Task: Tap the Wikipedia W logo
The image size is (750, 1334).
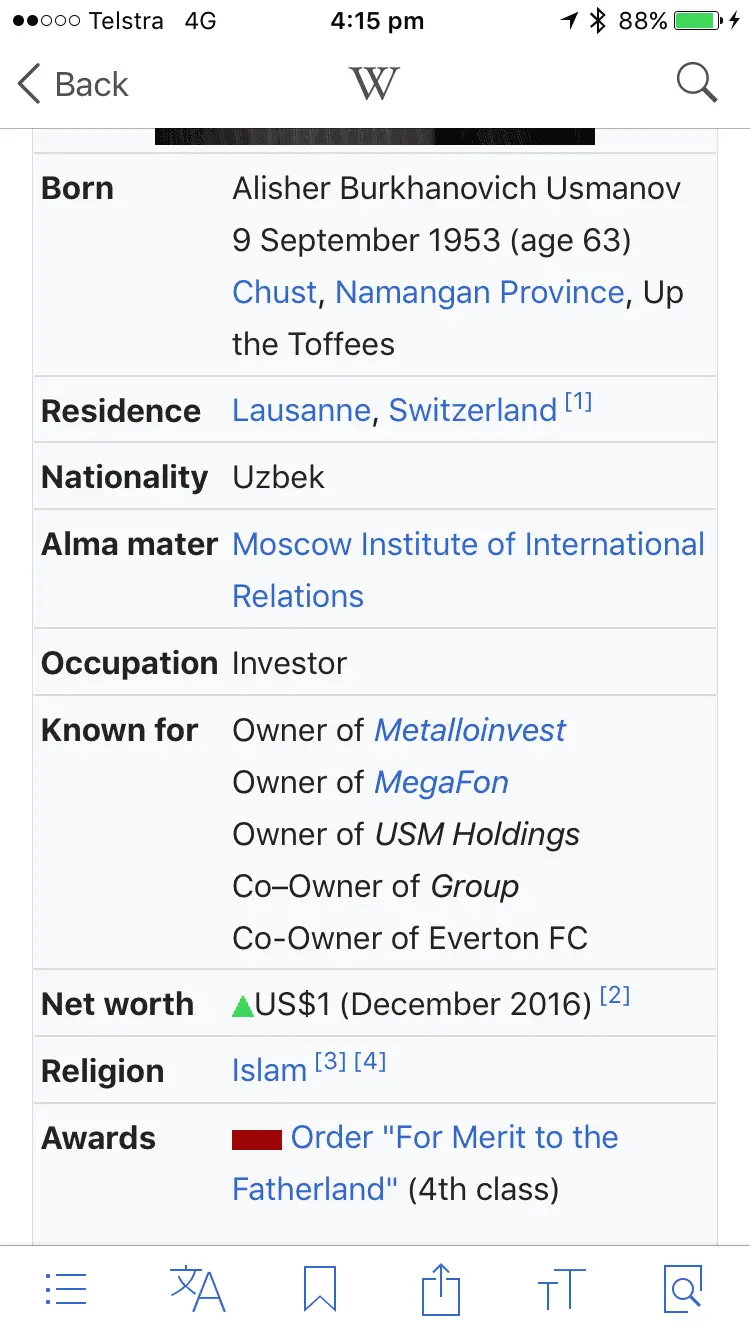Action: pyautogui.click(x=374, y=83)
